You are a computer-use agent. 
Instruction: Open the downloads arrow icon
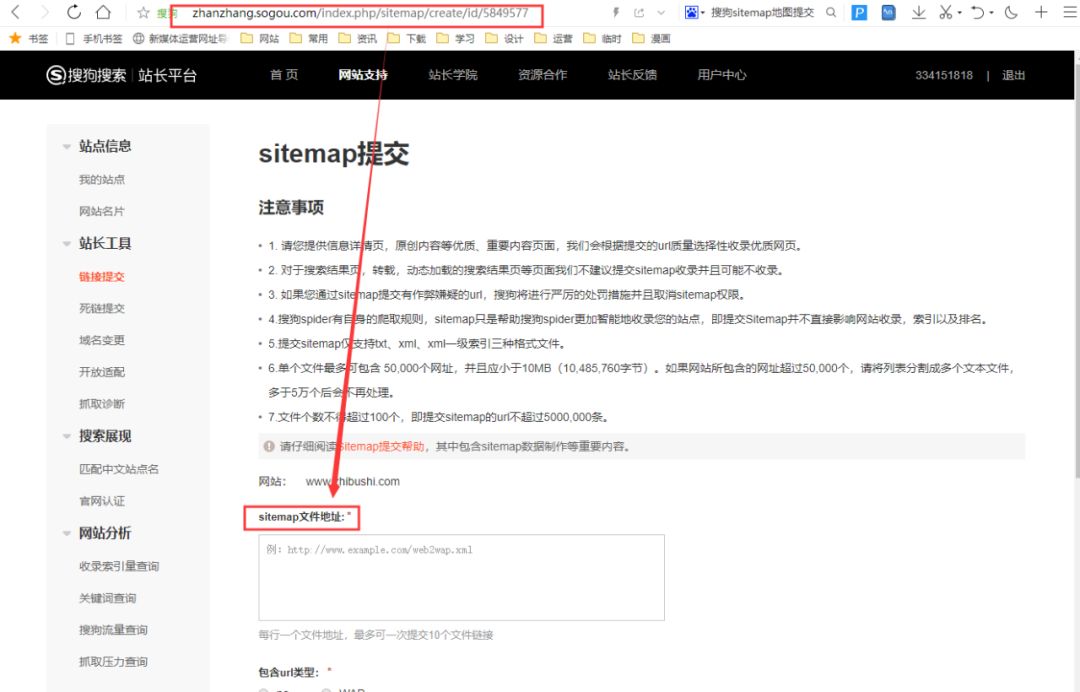click(x=918, y=12)
